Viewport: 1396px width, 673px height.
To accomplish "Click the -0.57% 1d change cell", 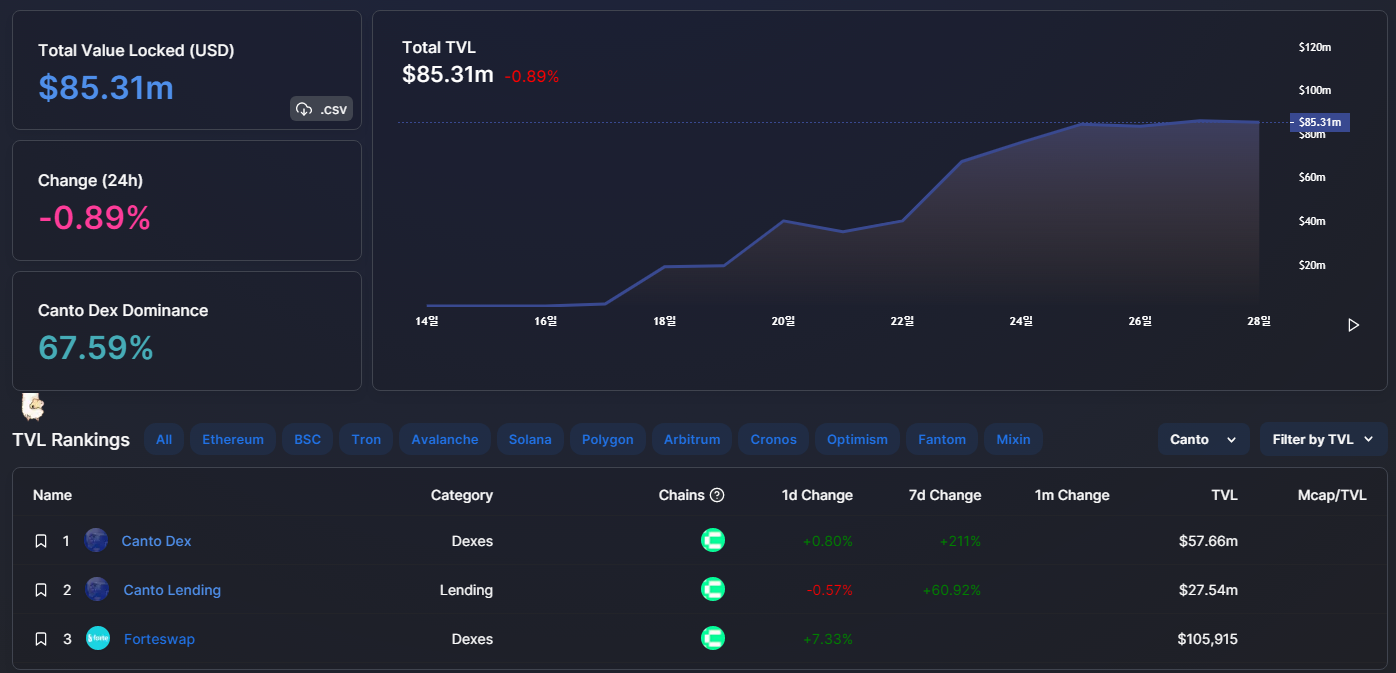I will pos(829,590).
